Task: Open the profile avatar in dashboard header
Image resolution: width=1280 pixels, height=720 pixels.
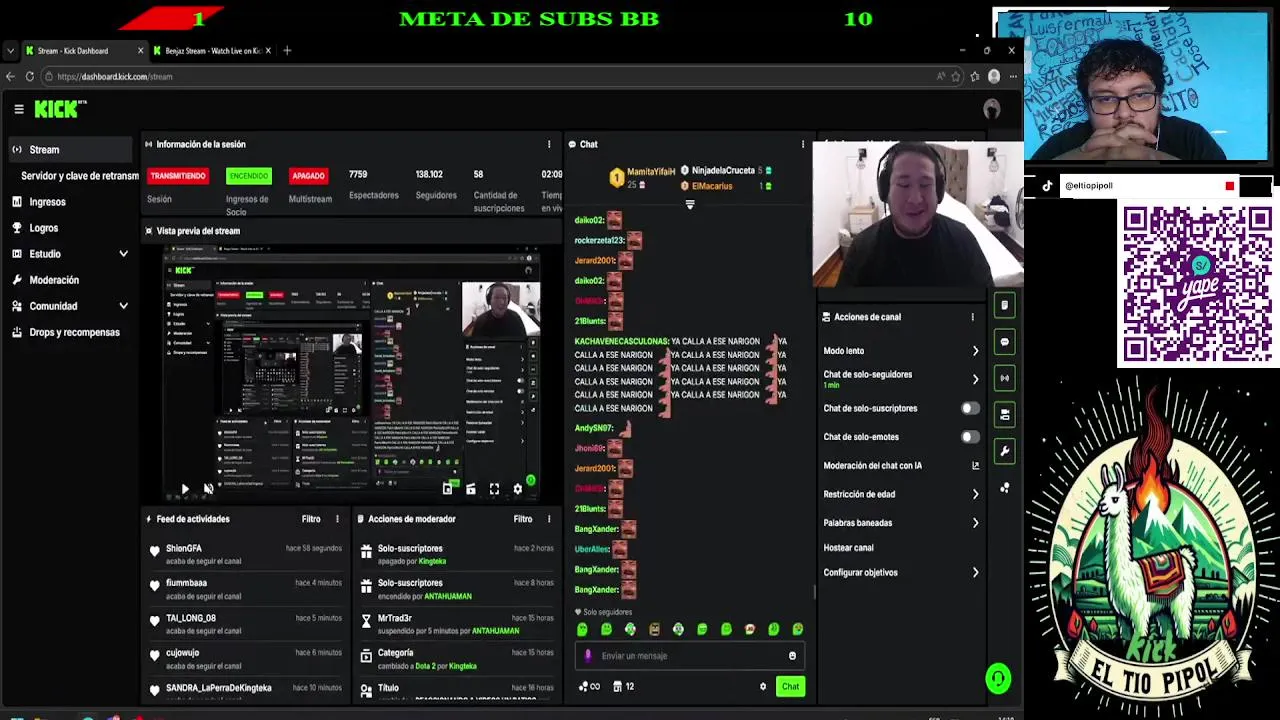Action: coord(991,109)
